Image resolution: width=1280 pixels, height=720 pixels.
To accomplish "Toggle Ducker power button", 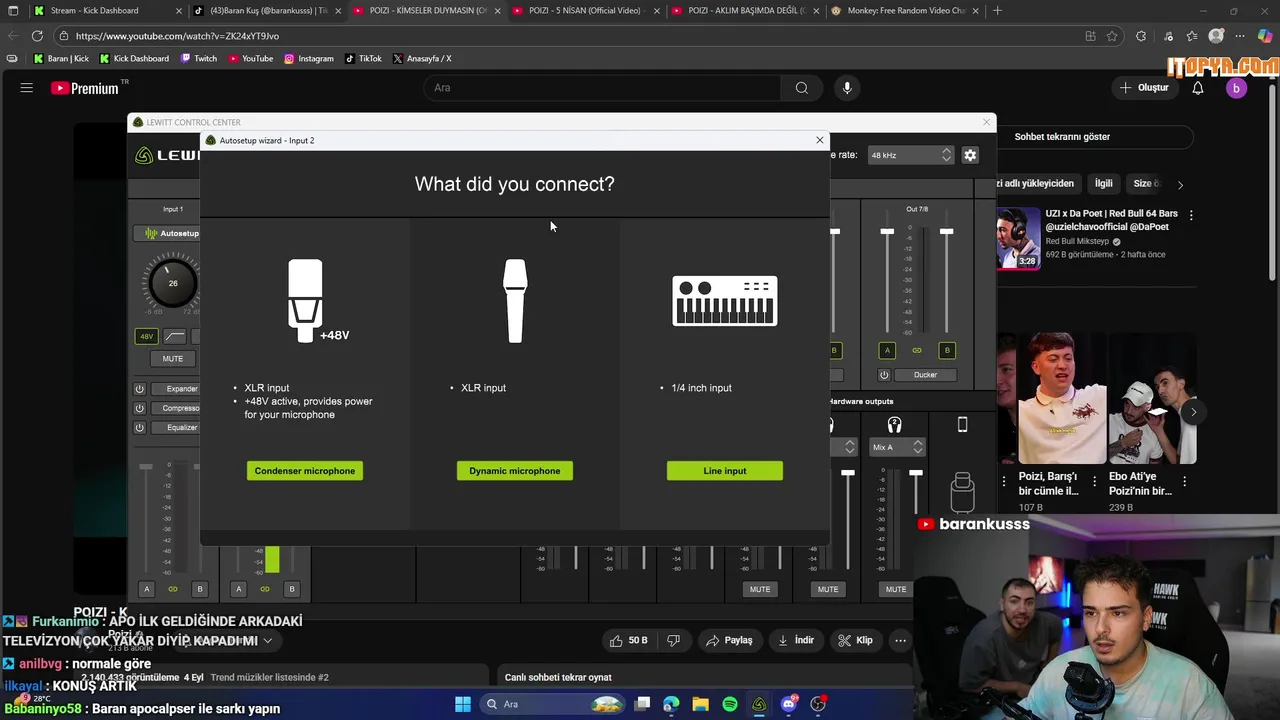I will [884, 375].
